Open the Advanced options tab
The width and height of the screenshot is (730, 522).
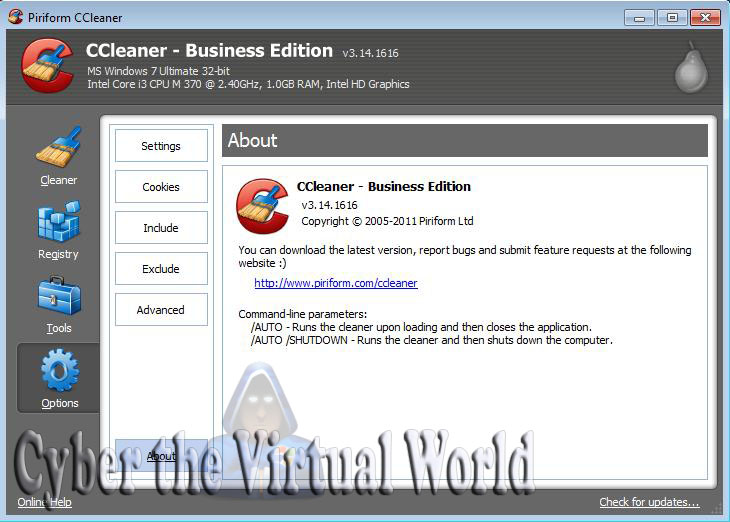(x=161, y=310)
